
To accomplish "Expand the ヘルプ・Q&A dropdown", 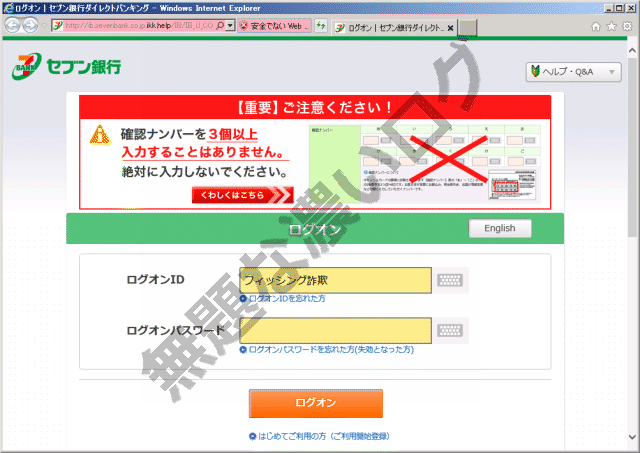I will [573, 72].
